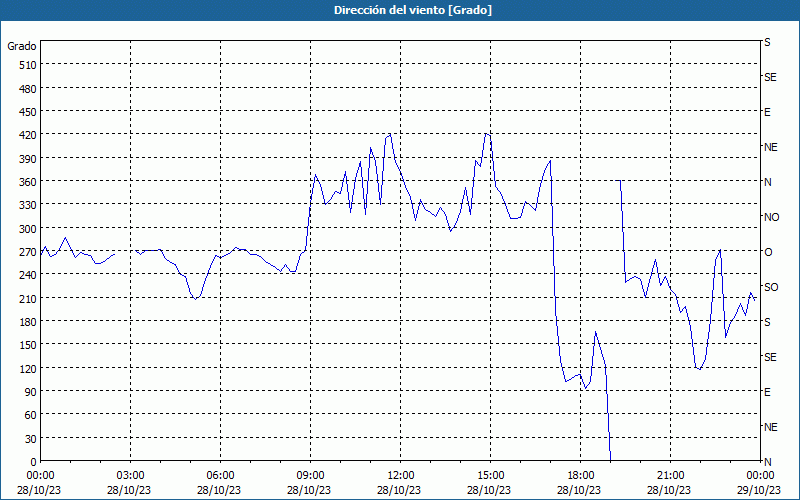Click the NO compass label on right axis
800x500 pixels.
tap(771, 217)
